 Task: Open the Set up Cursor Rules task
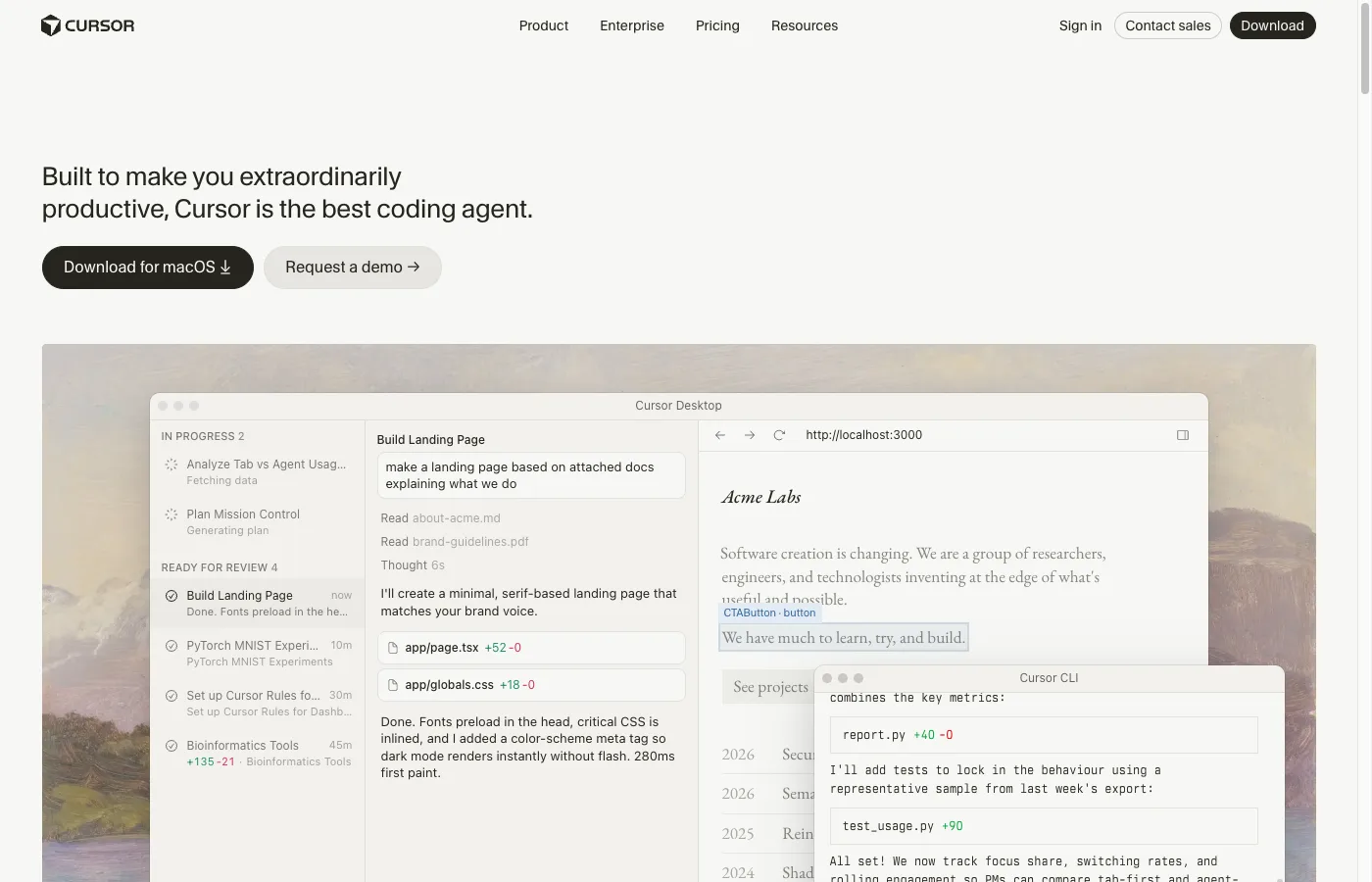click(257, 704)
